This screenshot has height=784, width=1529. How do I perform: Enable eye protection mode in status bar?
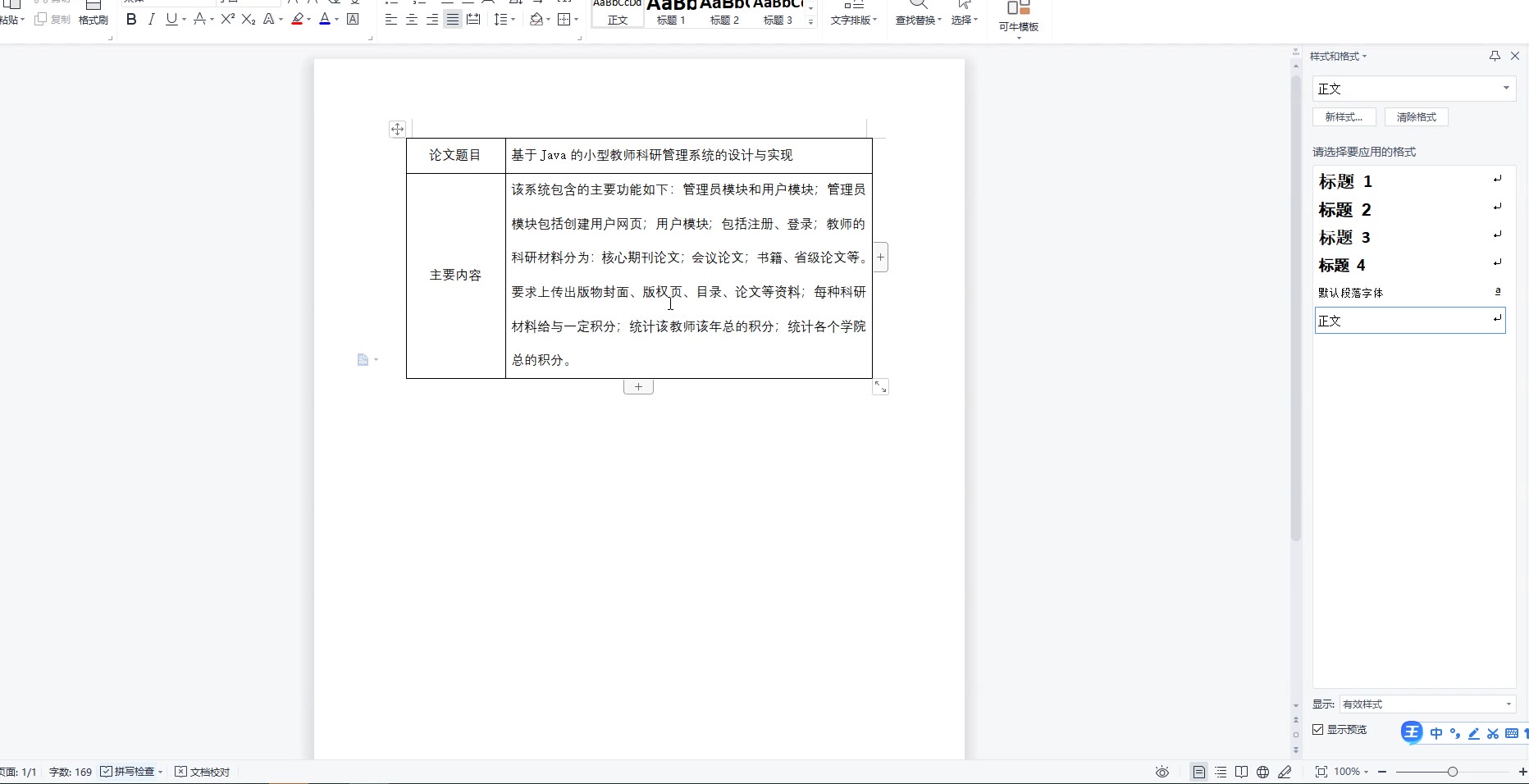coord(1162,772)
